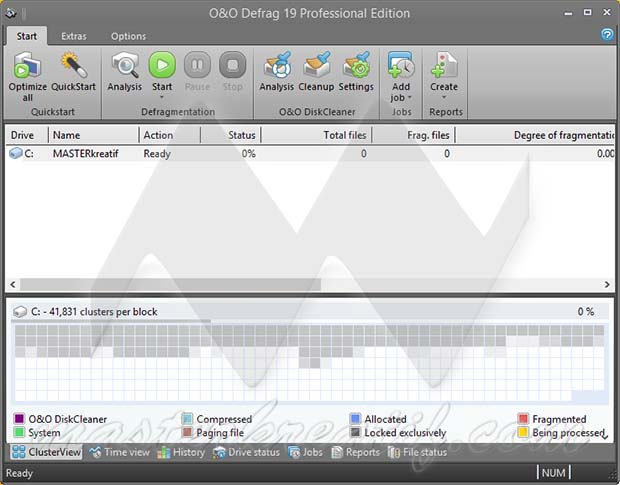Click the horizontal scrollbar right arrow
Viewport: 620px width, 485px height.
[607, 284]
